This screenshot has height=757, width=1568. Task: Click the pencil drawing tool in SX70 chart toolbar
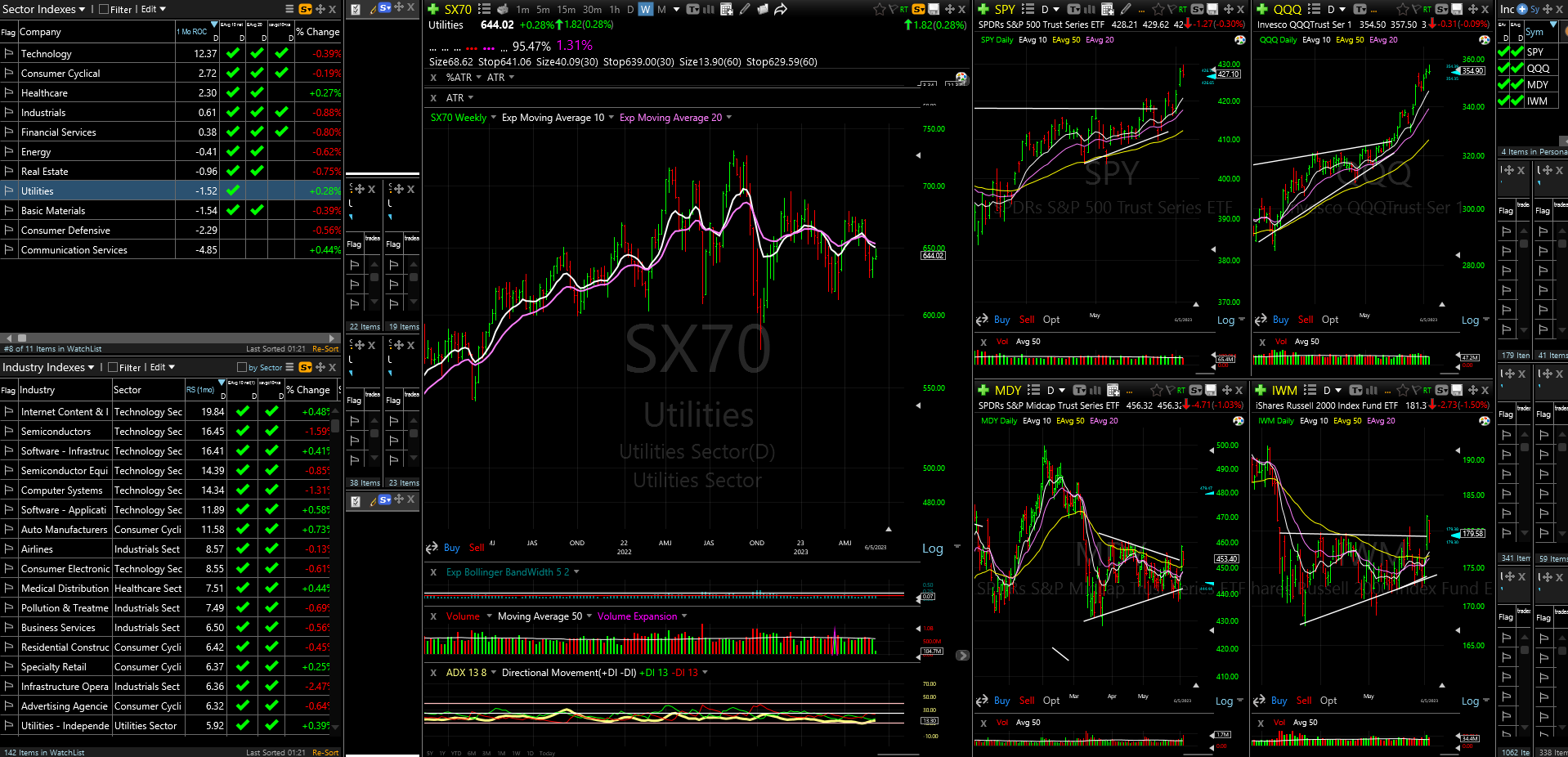click(x=745, y=9)
